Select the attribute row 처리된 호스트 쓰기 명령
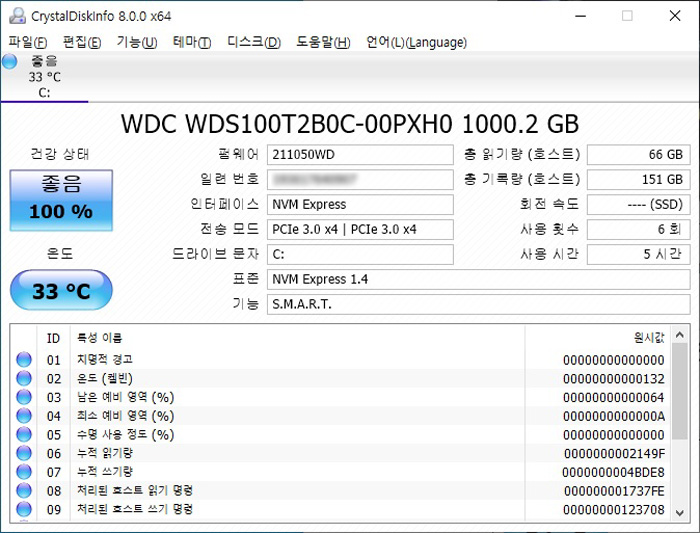This screenshot has width=700, height=533. tap(341, 509)
